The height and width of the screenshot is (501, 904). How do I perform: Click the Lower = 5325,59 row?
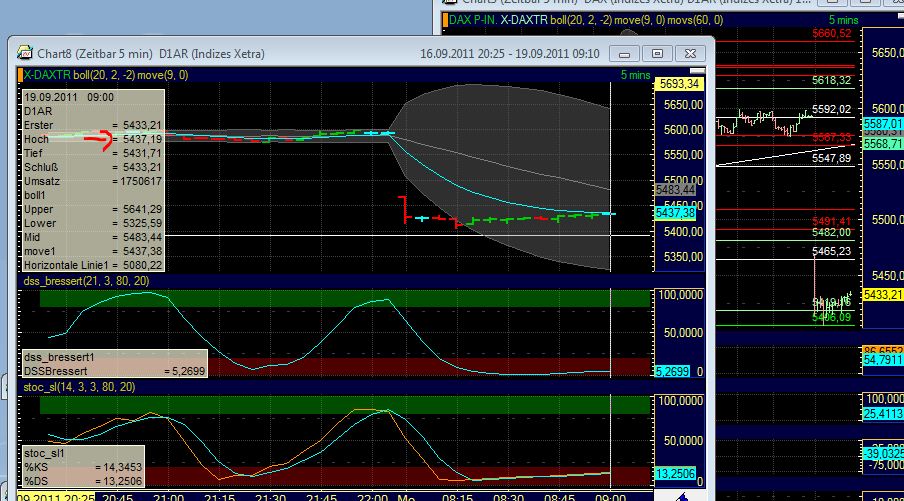[93, 223]
